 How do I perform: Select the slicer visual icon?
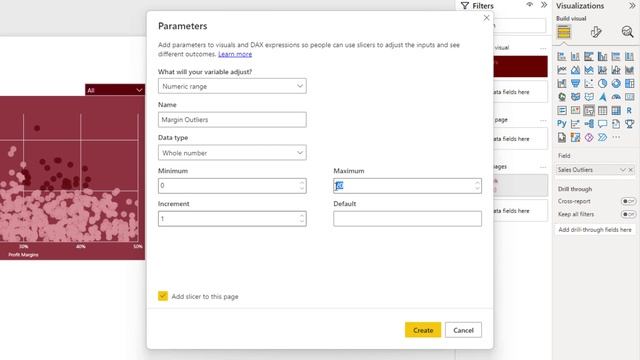[589, 110]
